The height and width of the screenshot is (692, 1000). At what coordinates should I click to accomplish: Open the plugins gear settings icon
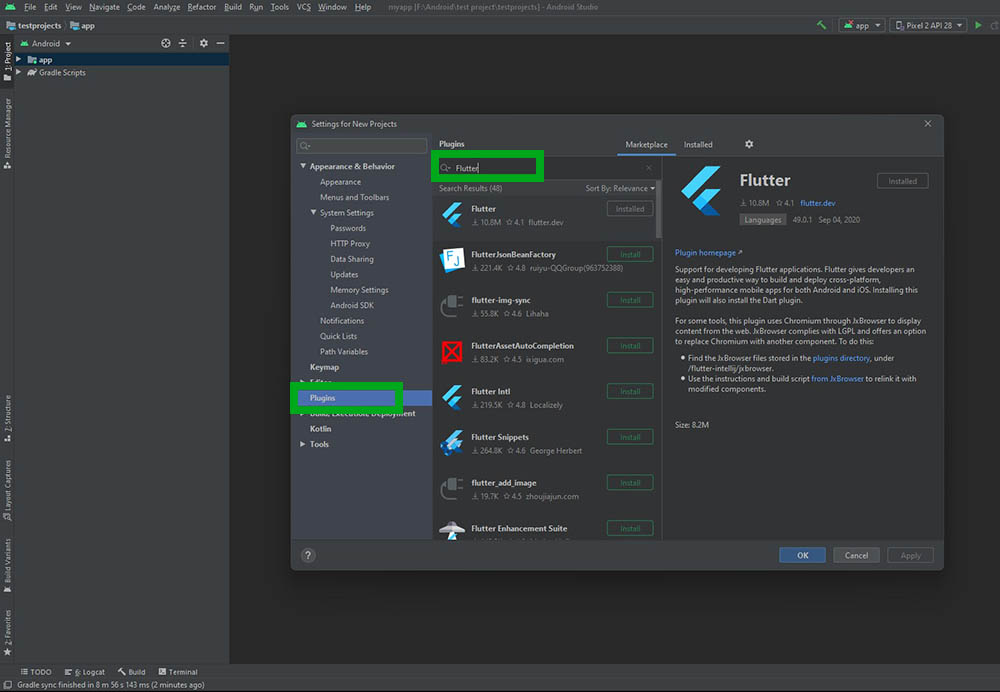coord(749,145)
